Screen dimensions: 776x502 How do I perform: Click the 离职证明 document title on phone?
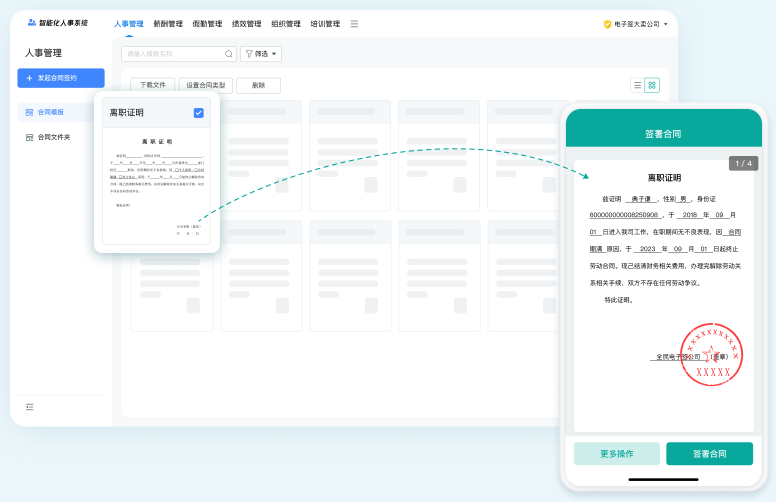coord(664,178)
